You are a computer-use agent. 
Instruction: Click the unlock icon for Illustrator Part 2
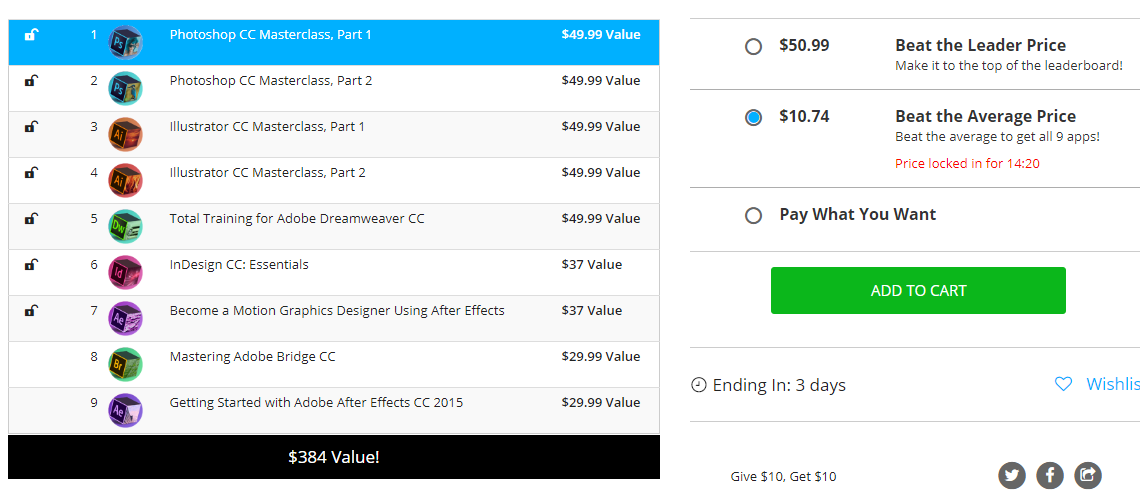[x=31, y=173]
